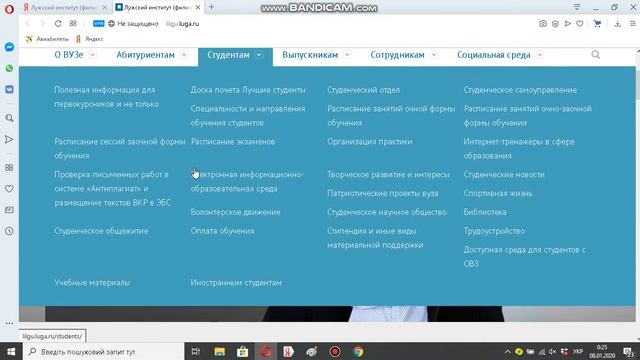Expand Сотрудникам dropdown arrow
Screen dimensions: 640x360
(x=433, y=55)
